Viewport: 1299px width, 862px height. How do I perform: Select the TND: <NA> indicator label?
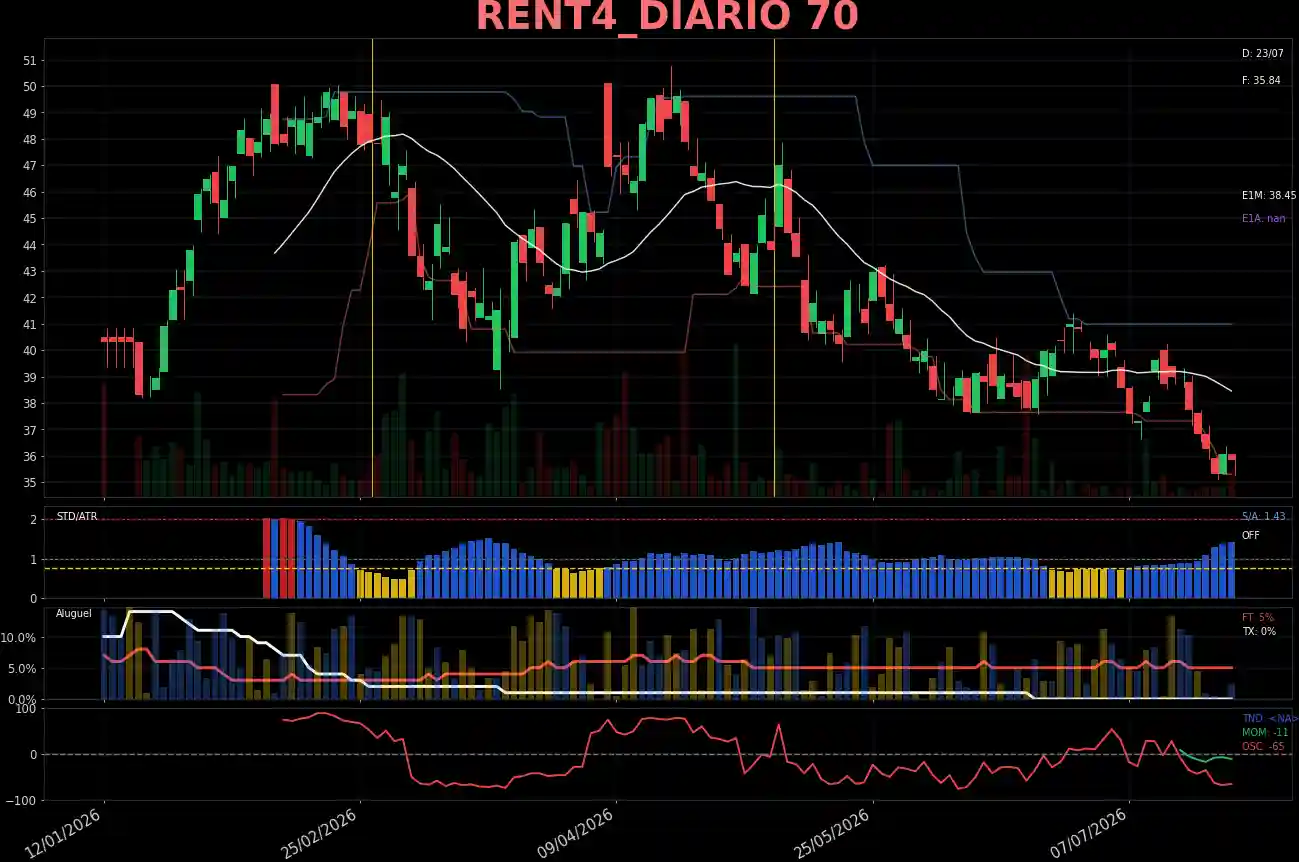1270,718
